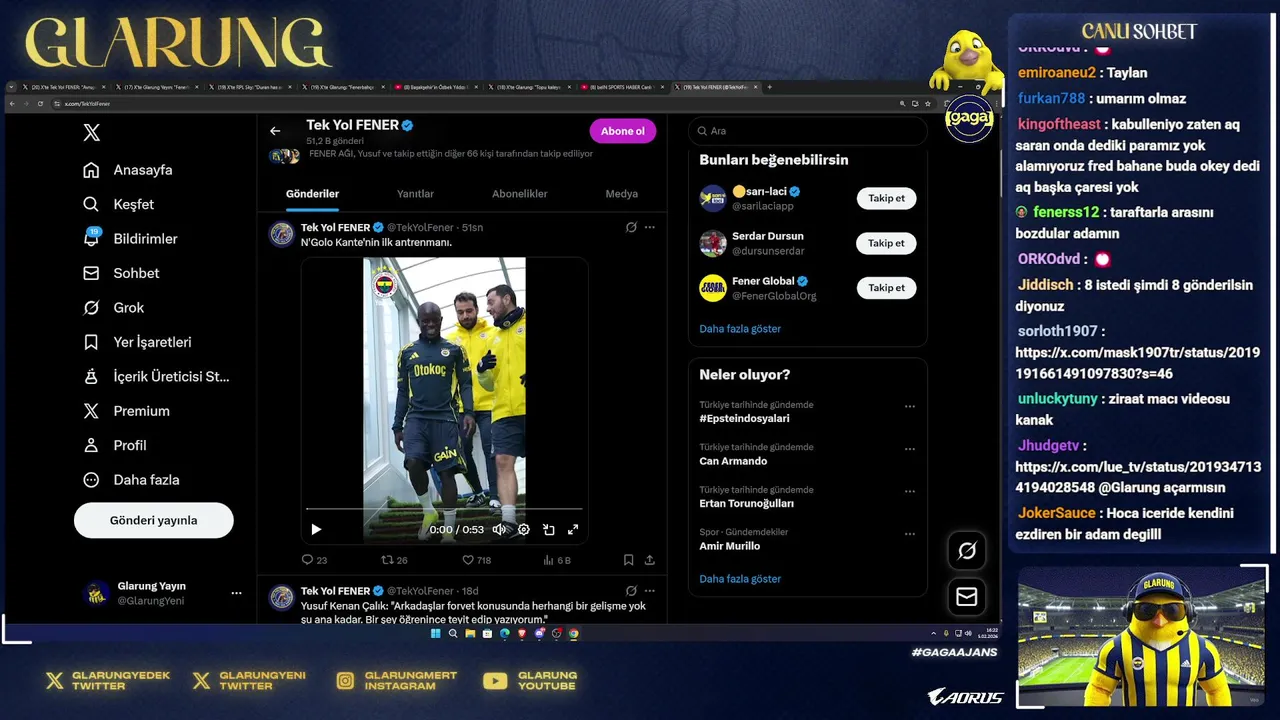The image size is (1280, 720).
Task: Play the Kante training video
Action: pos(316,530)
